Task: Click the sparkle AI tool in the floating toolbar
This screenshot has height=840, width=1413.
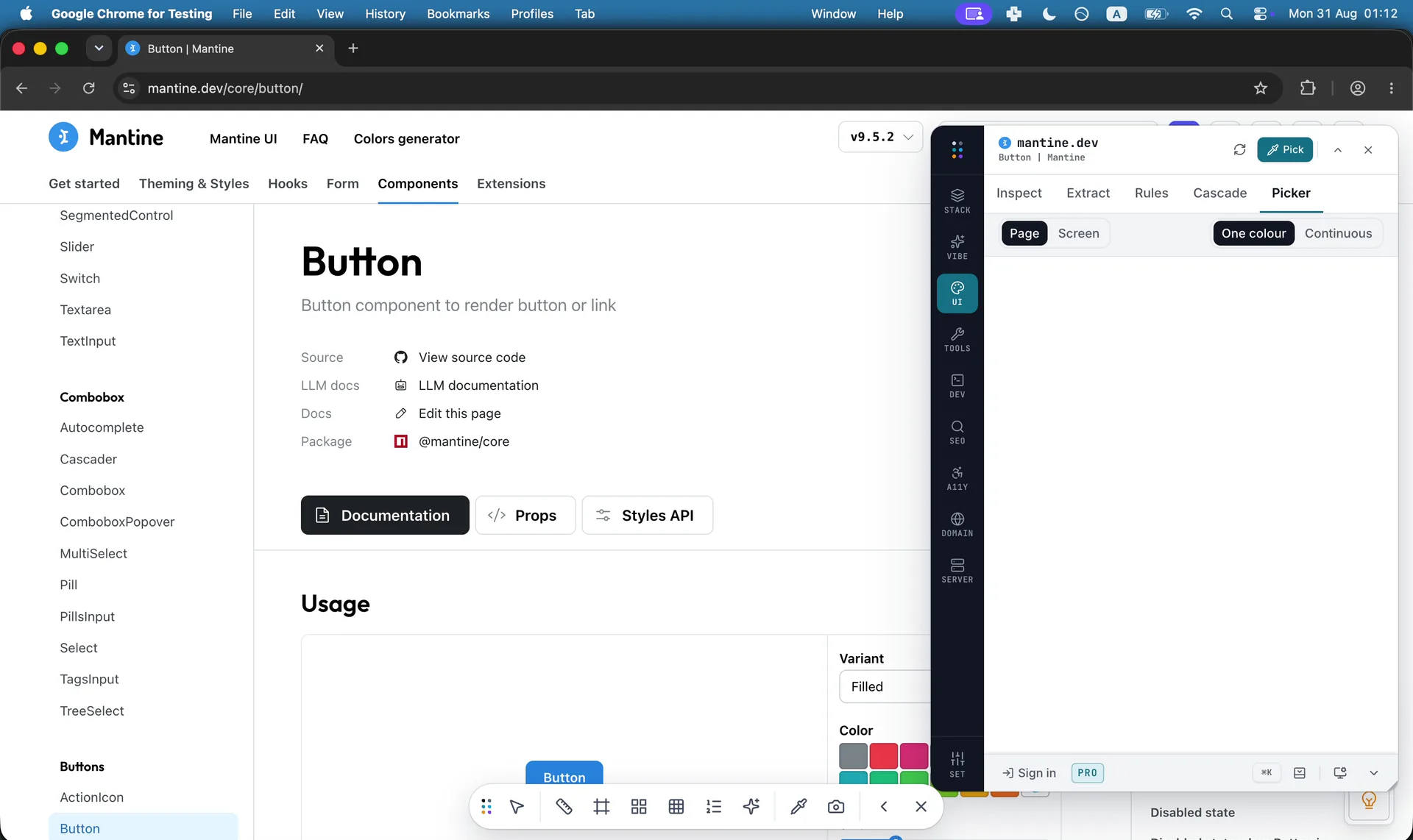Action: tap(751, 807)
